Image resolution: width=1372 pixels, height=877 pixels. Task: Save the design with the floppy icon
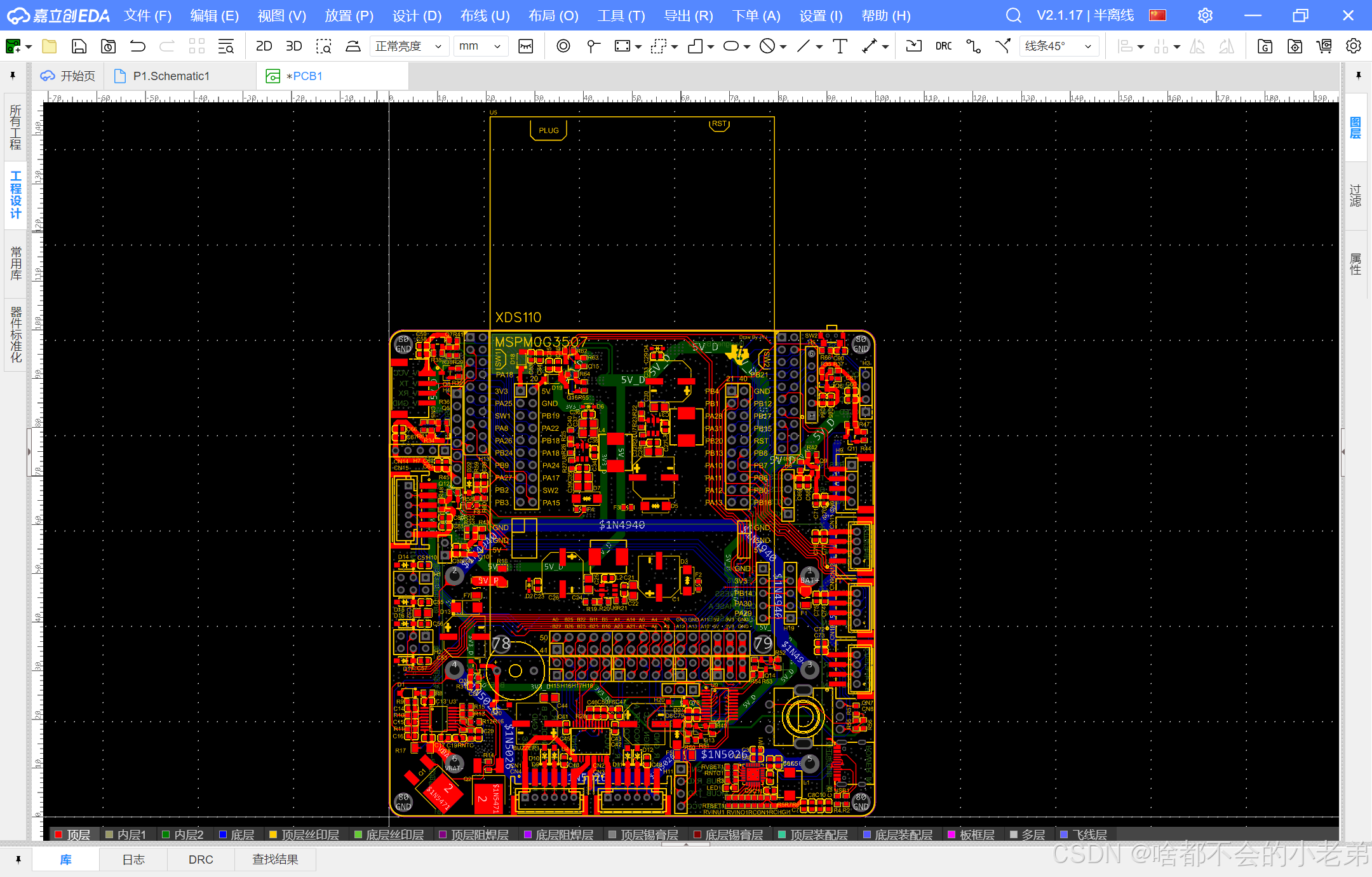(x=79, y=46)
